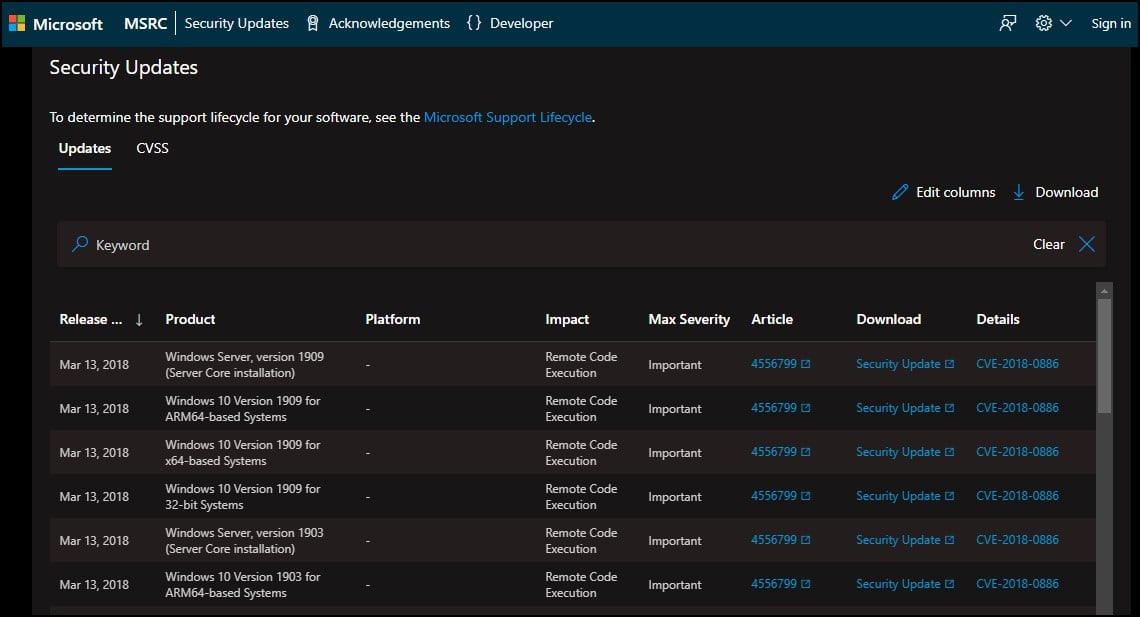
Task: Open CVE-2018-0886 for Windows Server version 1903
Action: pyautogui.click(x=1018, y=540)
